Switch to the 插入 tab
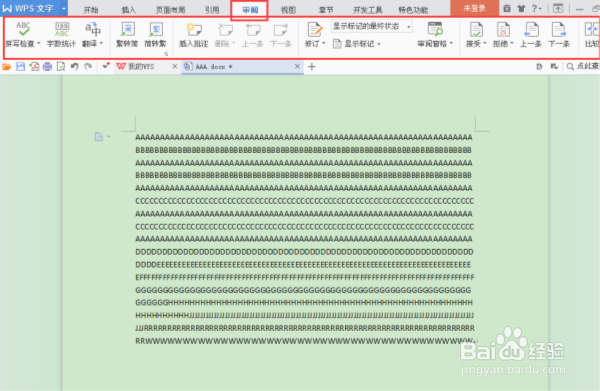The width and height of the screenshot is (600, 391). click(x=129, y=10)
